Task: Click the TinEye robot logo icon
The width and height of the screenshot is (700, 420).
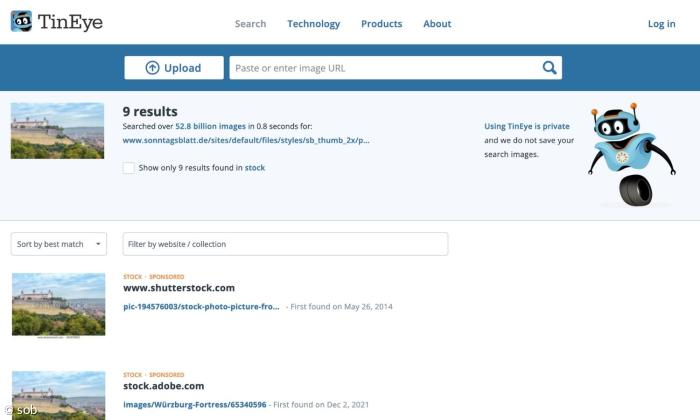Action: 21,21
